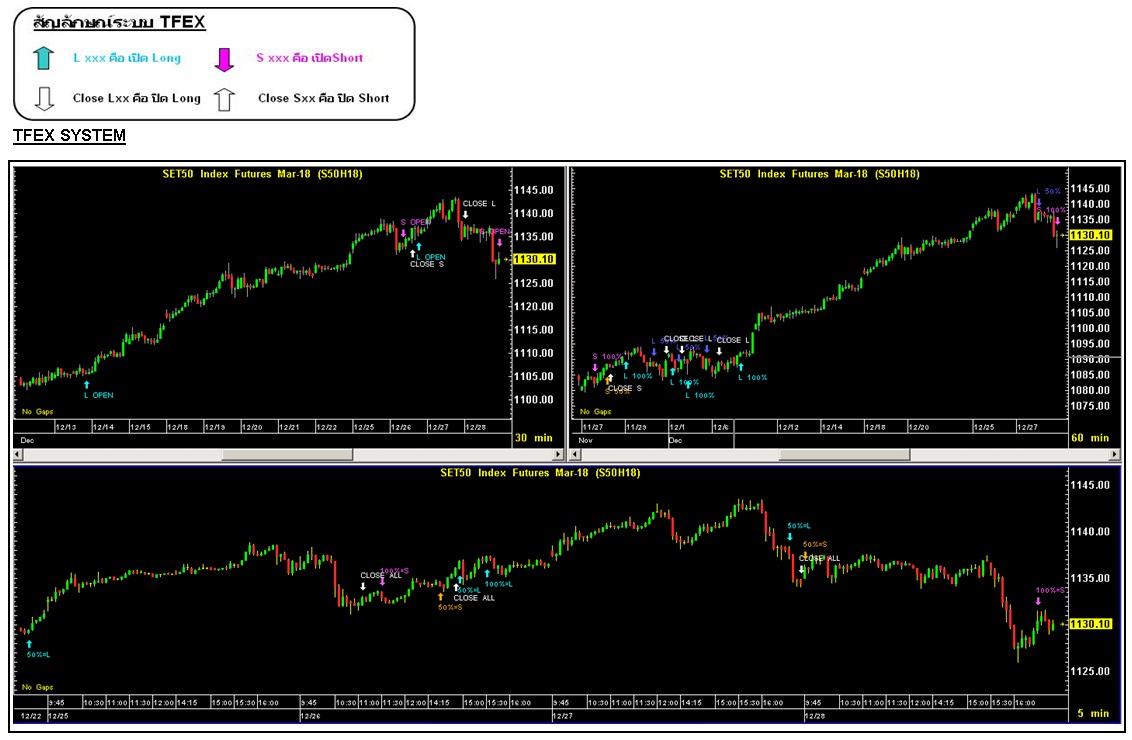Click the '30 min' timeframe label
Viewport: 1132px width, 740px height.
pos(534,438)
